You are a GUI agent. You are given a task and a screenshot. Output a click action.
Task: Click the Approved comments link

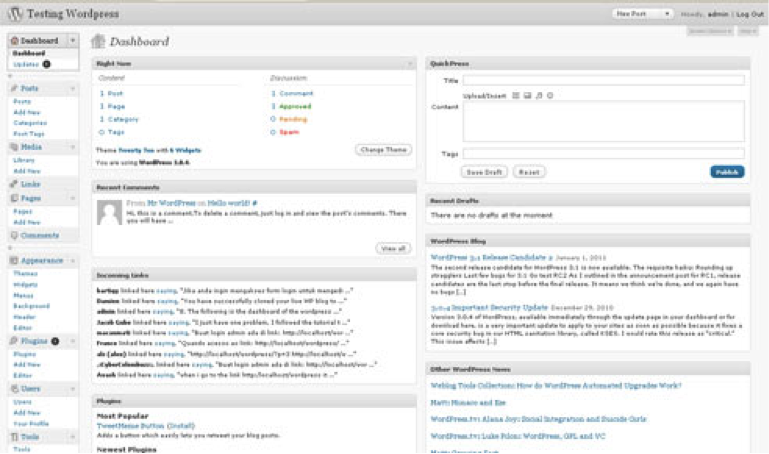coord(295,106)
